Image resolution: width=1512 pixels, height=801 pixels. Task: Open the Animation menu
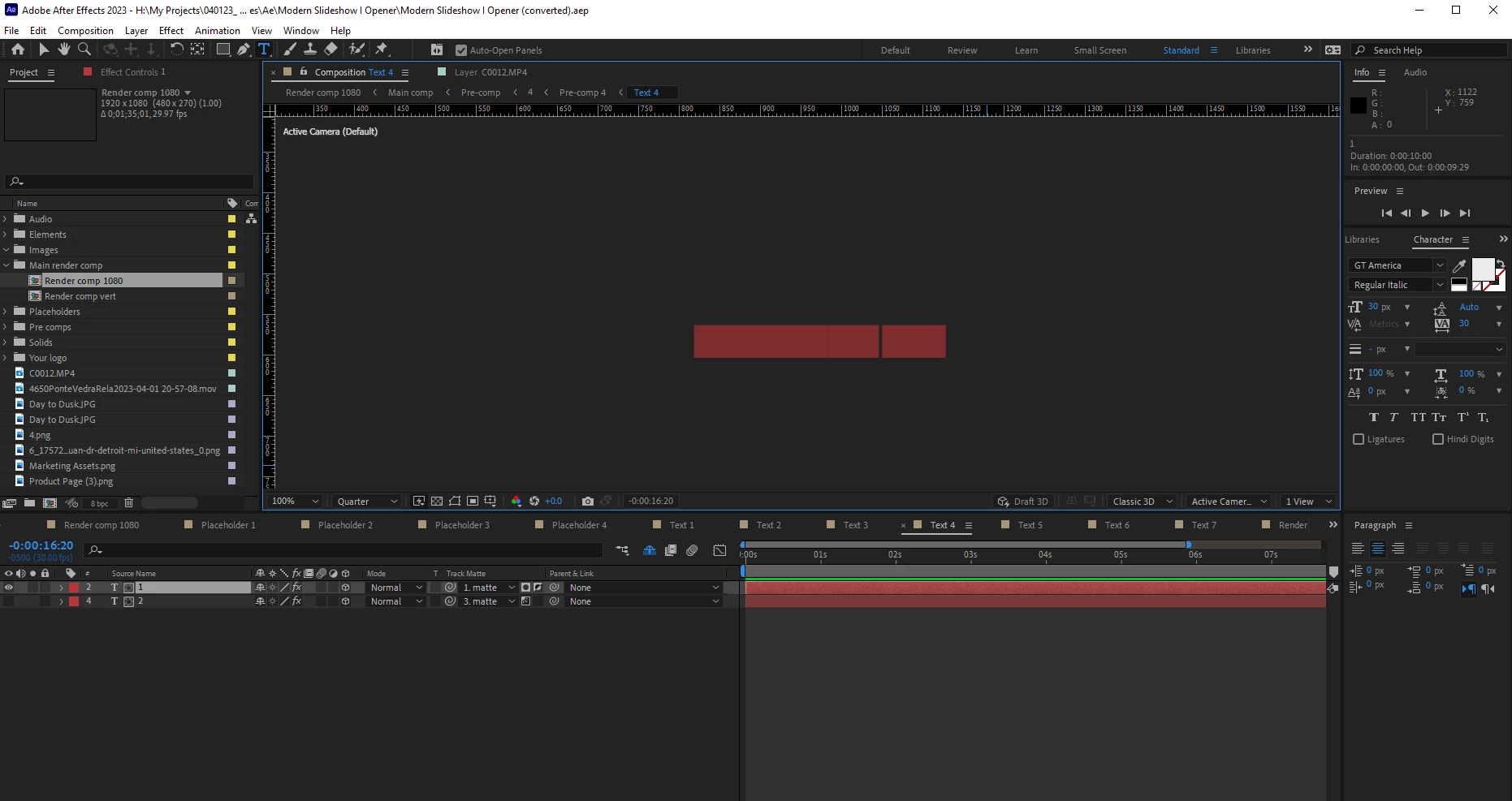click(x=218, y=31)
